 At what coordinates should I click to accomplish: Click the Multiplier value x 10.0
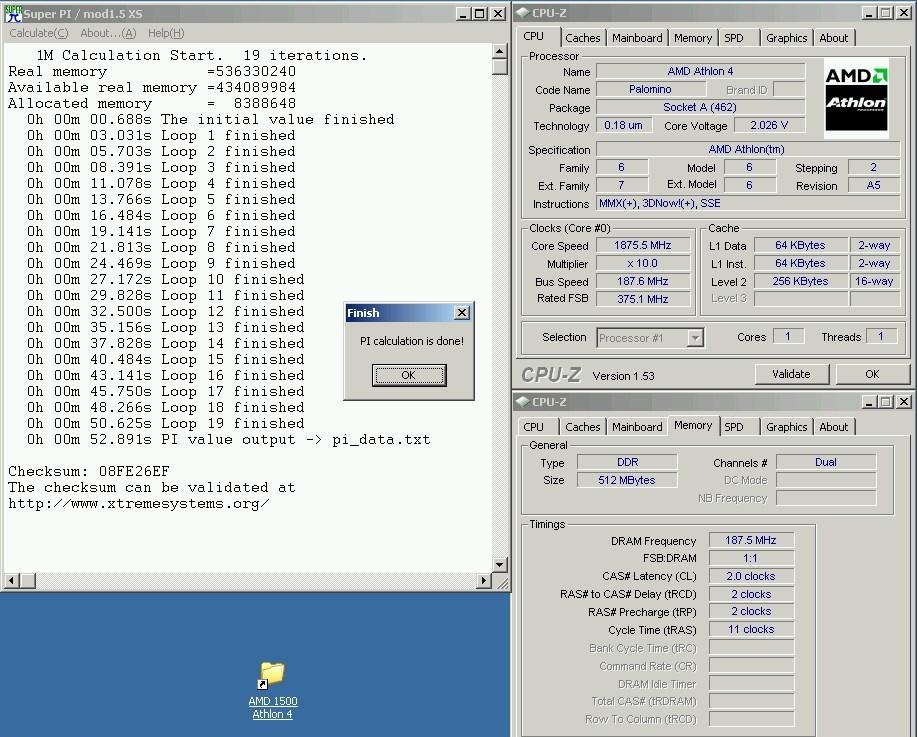pyautogui.click(x=643, y=264)
